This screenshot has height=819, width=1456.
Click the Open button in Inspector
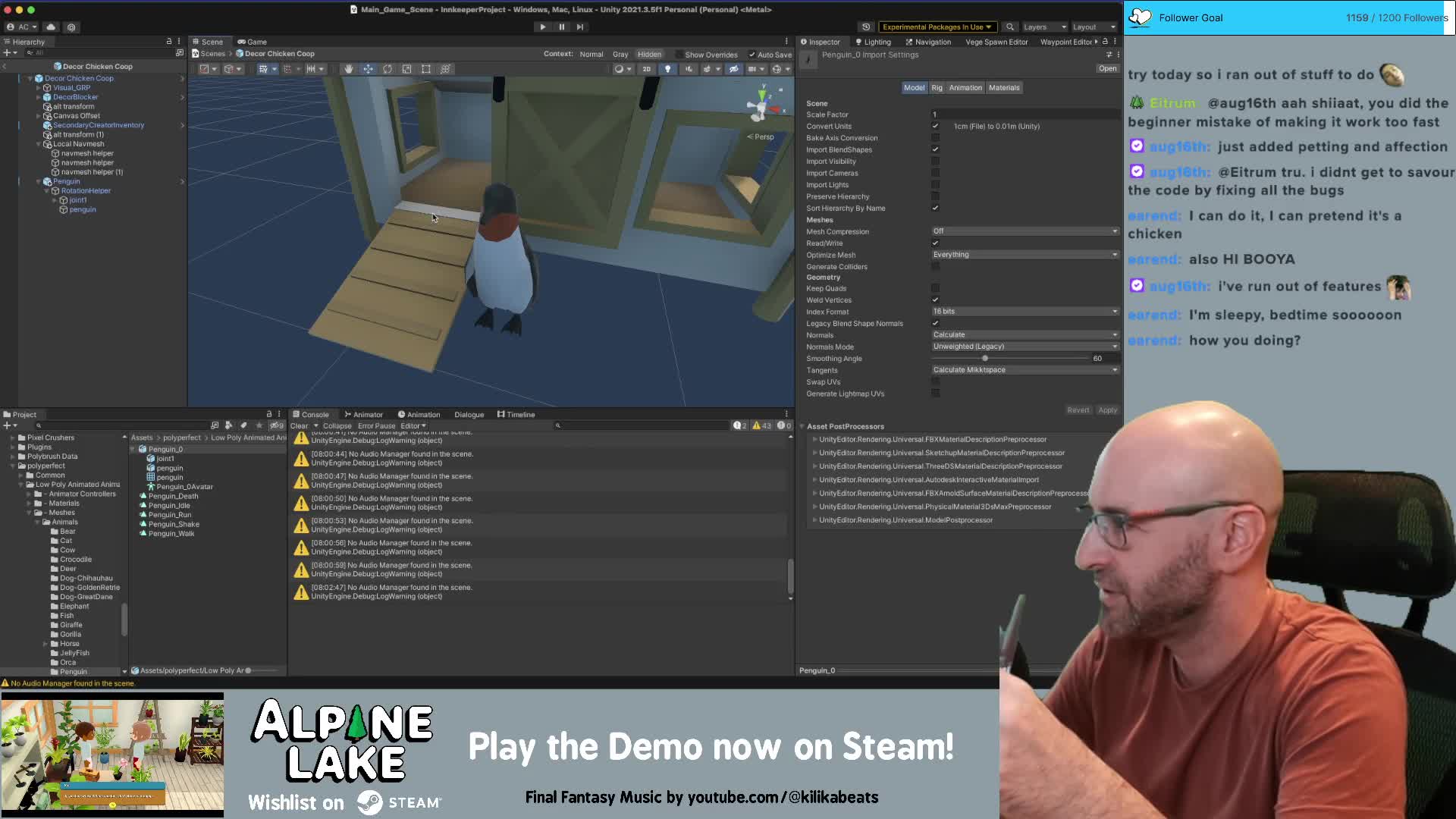tap(1107, 68)
